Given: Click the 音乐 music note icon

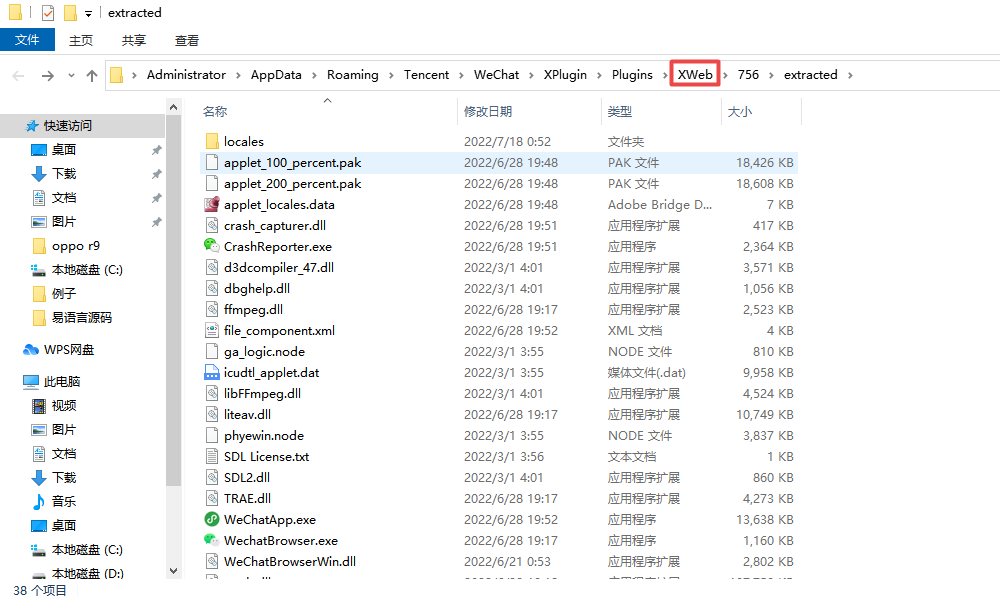Looking at the screenshot, I should coord(39,502).
